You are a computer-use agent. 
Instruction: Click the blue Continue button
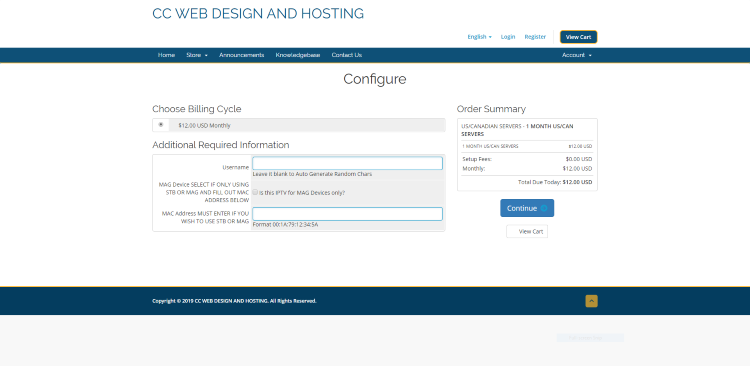(x=527, y=208)
